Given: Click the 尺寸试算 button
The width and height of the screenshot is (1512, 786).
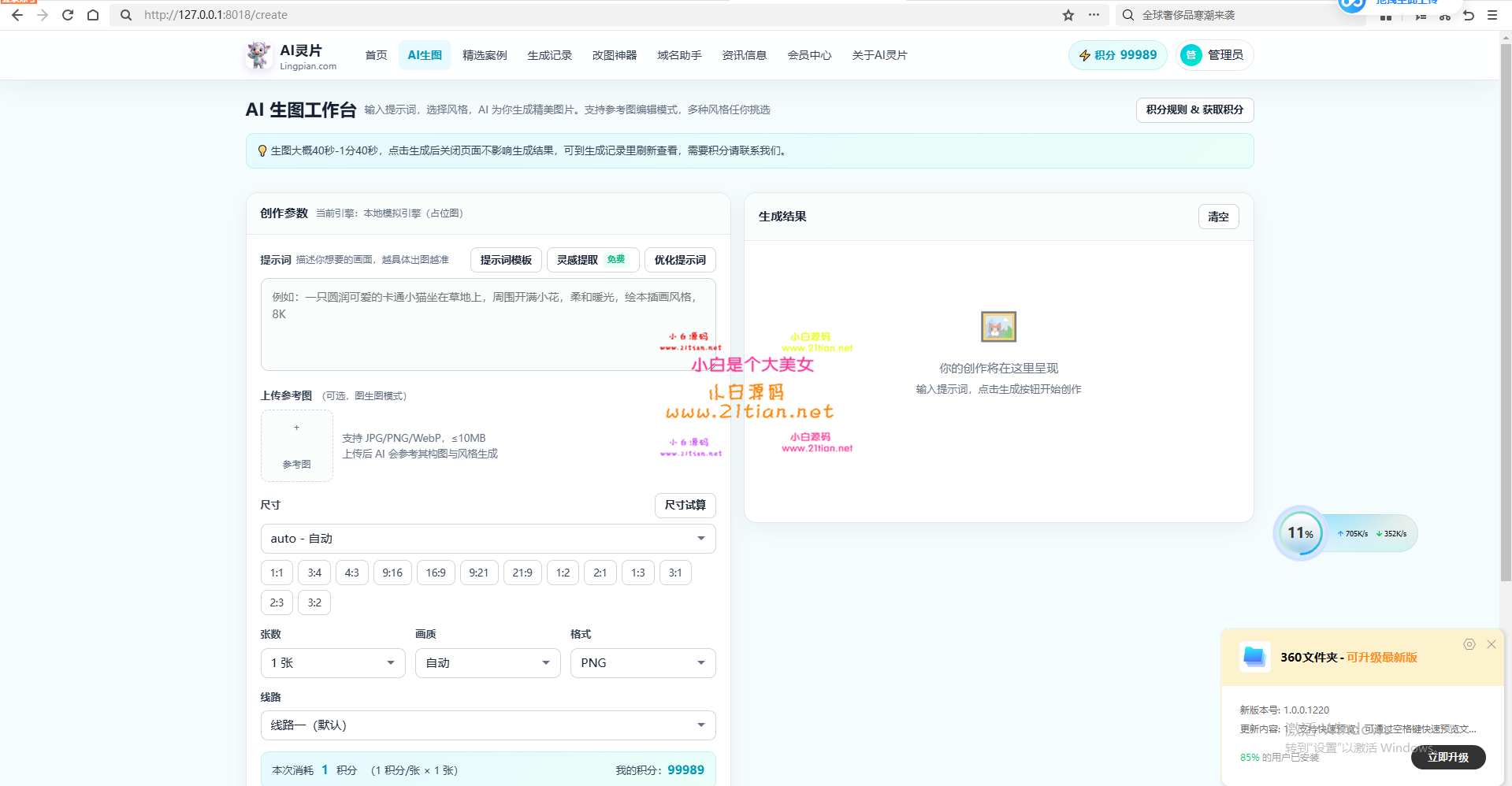Looking at the screenshot, I should [685, 505].
